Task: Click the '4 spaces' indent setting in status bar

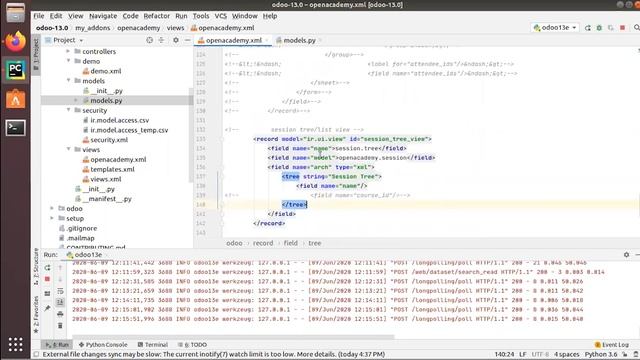Action: click(x=567, y=354)
